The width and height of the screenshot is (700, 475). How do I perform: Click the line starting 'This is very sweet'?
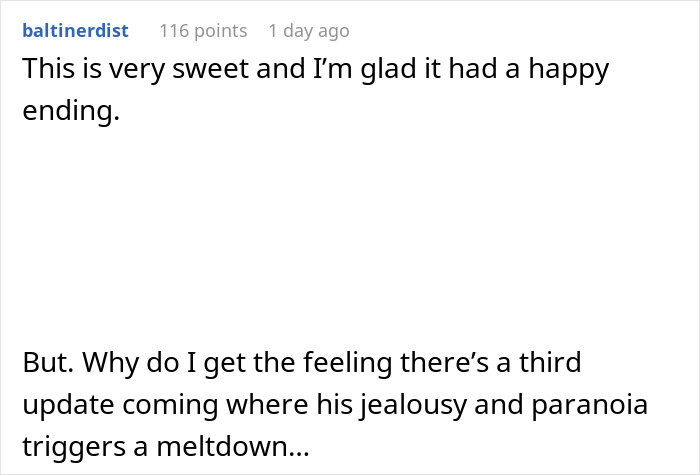(315, 72)
